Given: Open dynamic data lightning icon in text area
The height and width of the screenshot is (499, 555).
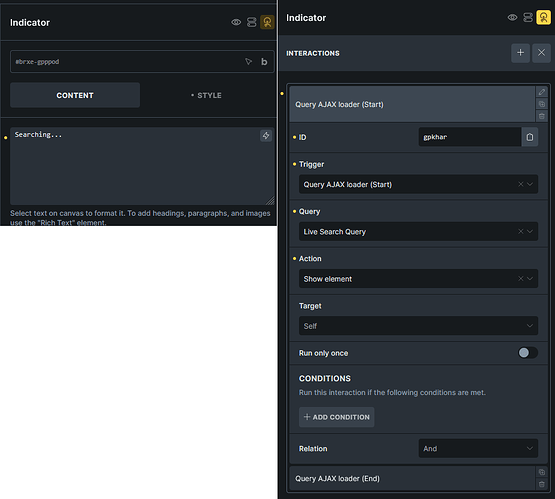Looking at the screenshot, I should coord(266,136).
